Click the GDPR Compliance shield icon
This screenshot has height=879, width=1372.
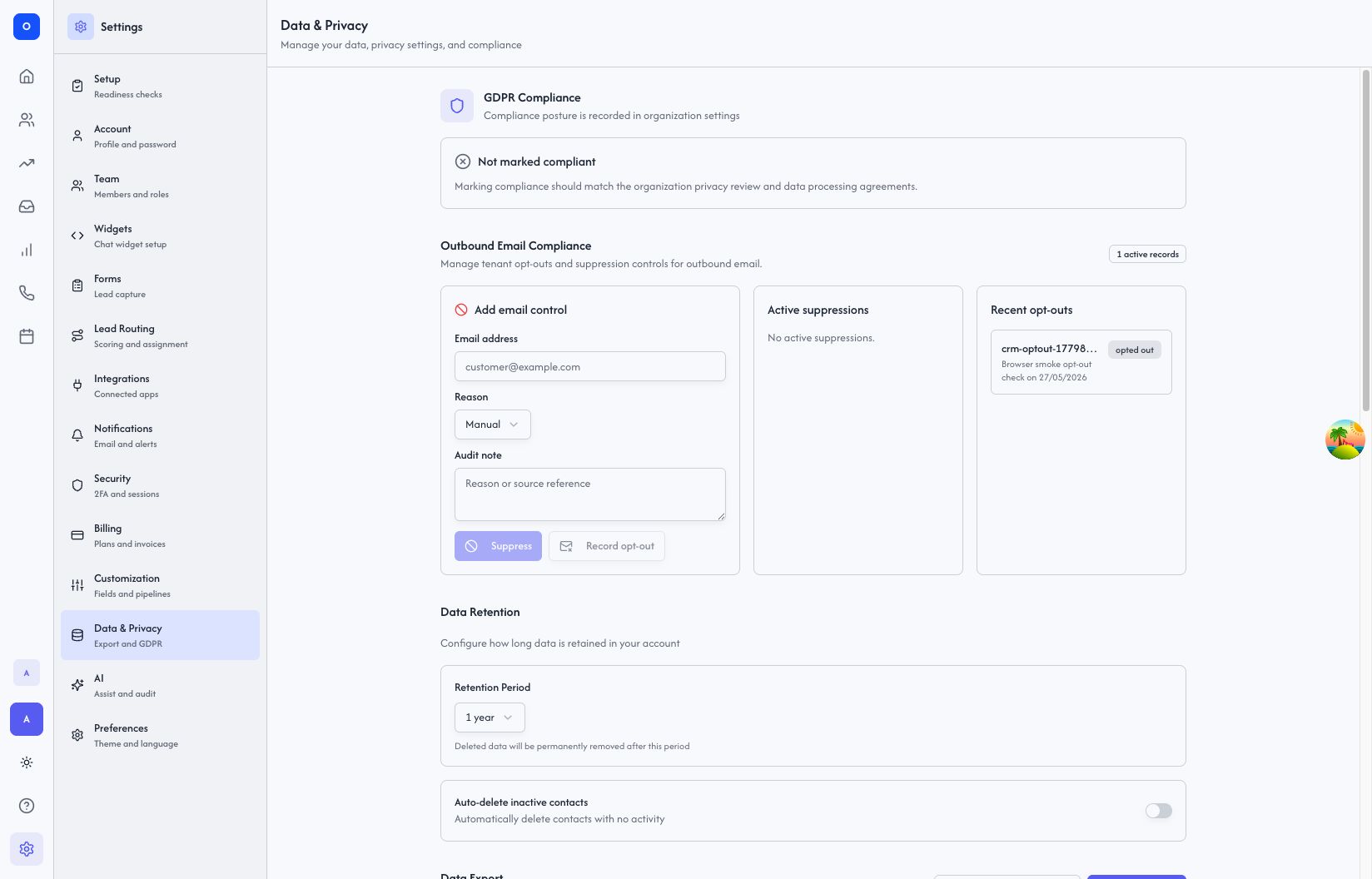coord(457,106)
